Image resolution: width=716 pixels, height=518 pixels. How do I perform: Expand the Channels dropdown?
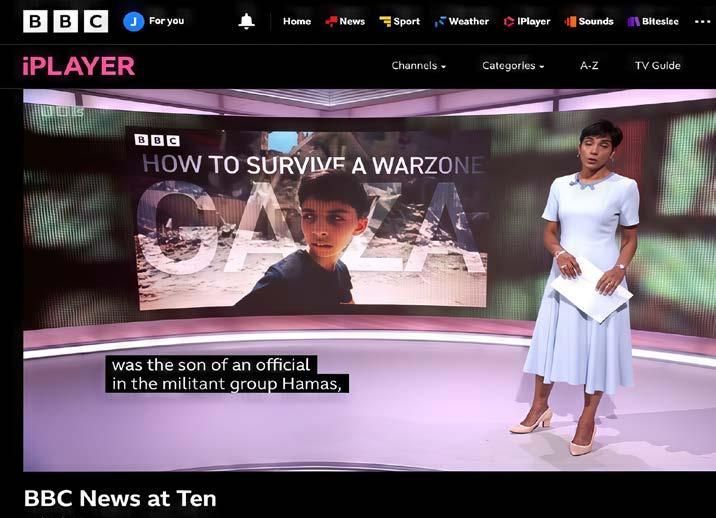pyautogui.click(x=418, y=66)
